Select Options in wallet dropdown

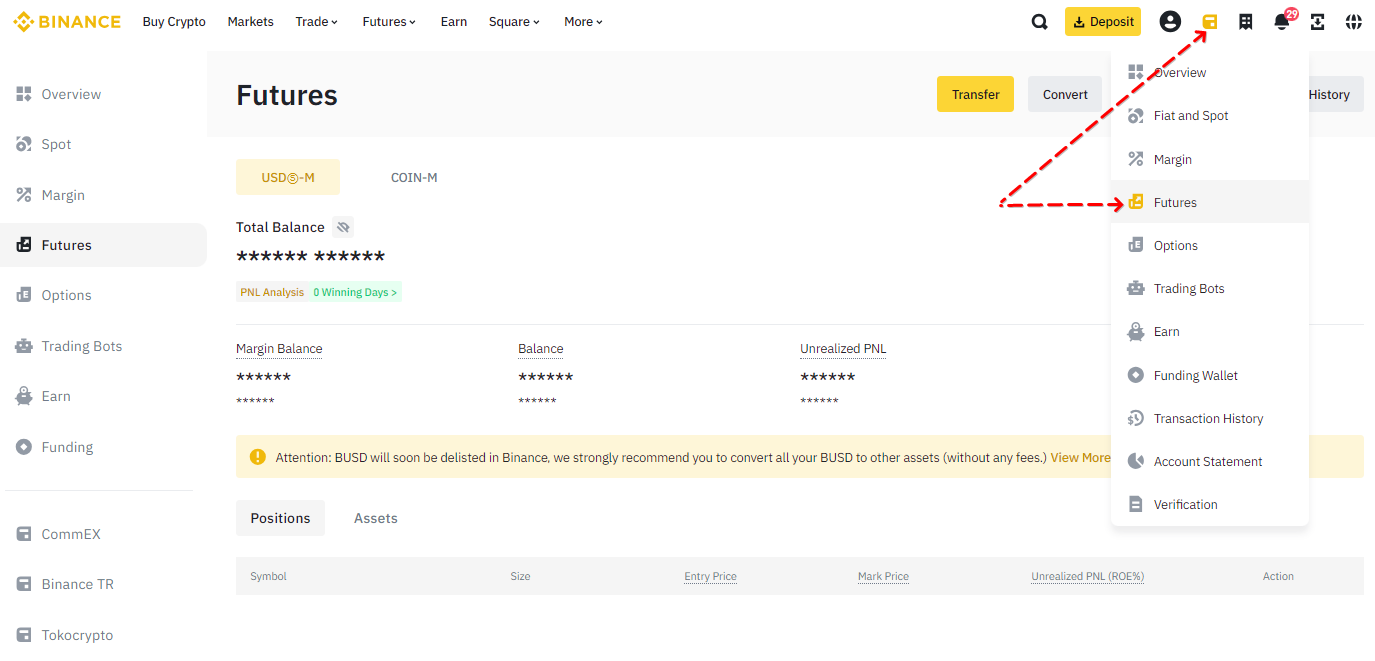click(x=1210, y=245)
